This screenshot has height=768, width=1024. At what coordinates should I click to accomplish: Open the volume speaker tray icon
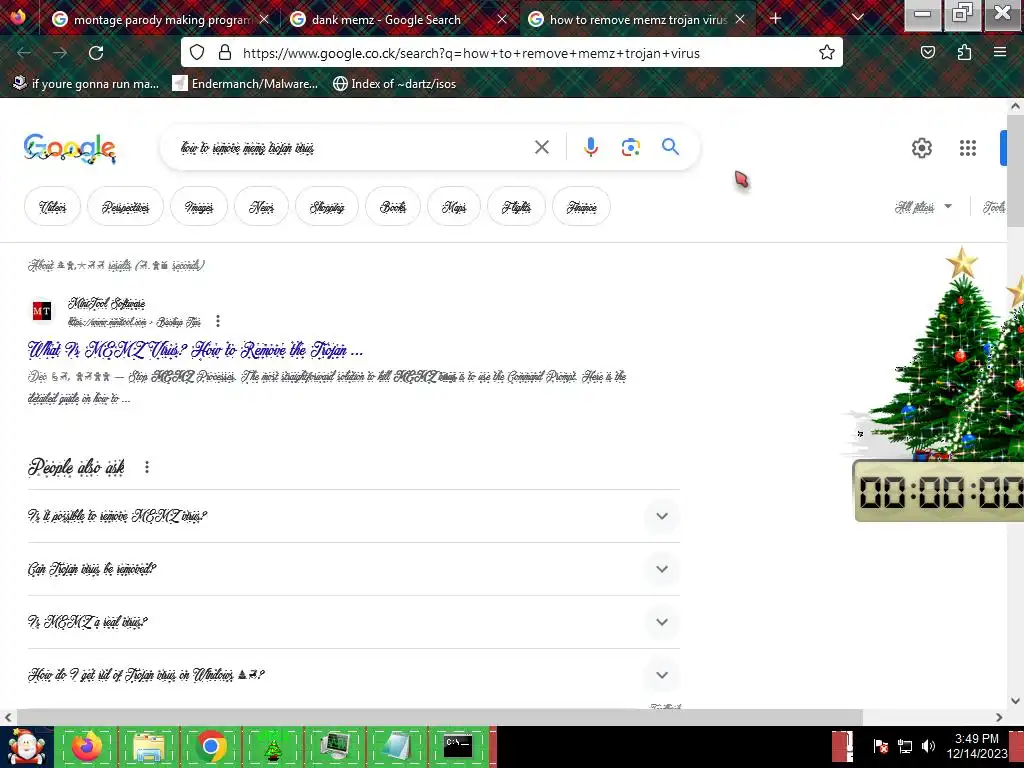coord(928,746)
